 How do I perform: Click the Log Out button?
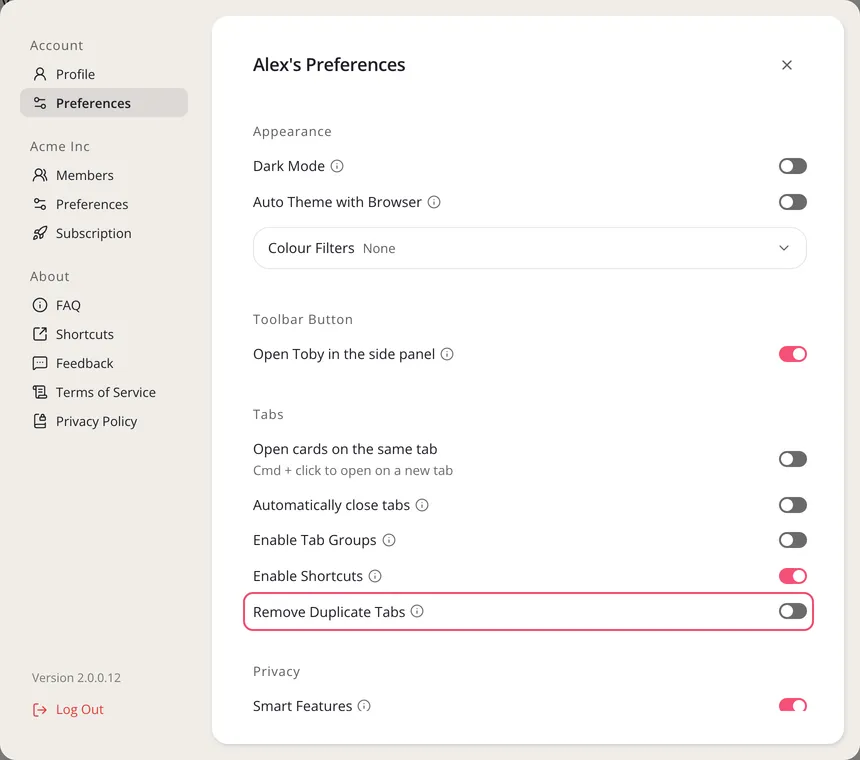tap(68, 710)
